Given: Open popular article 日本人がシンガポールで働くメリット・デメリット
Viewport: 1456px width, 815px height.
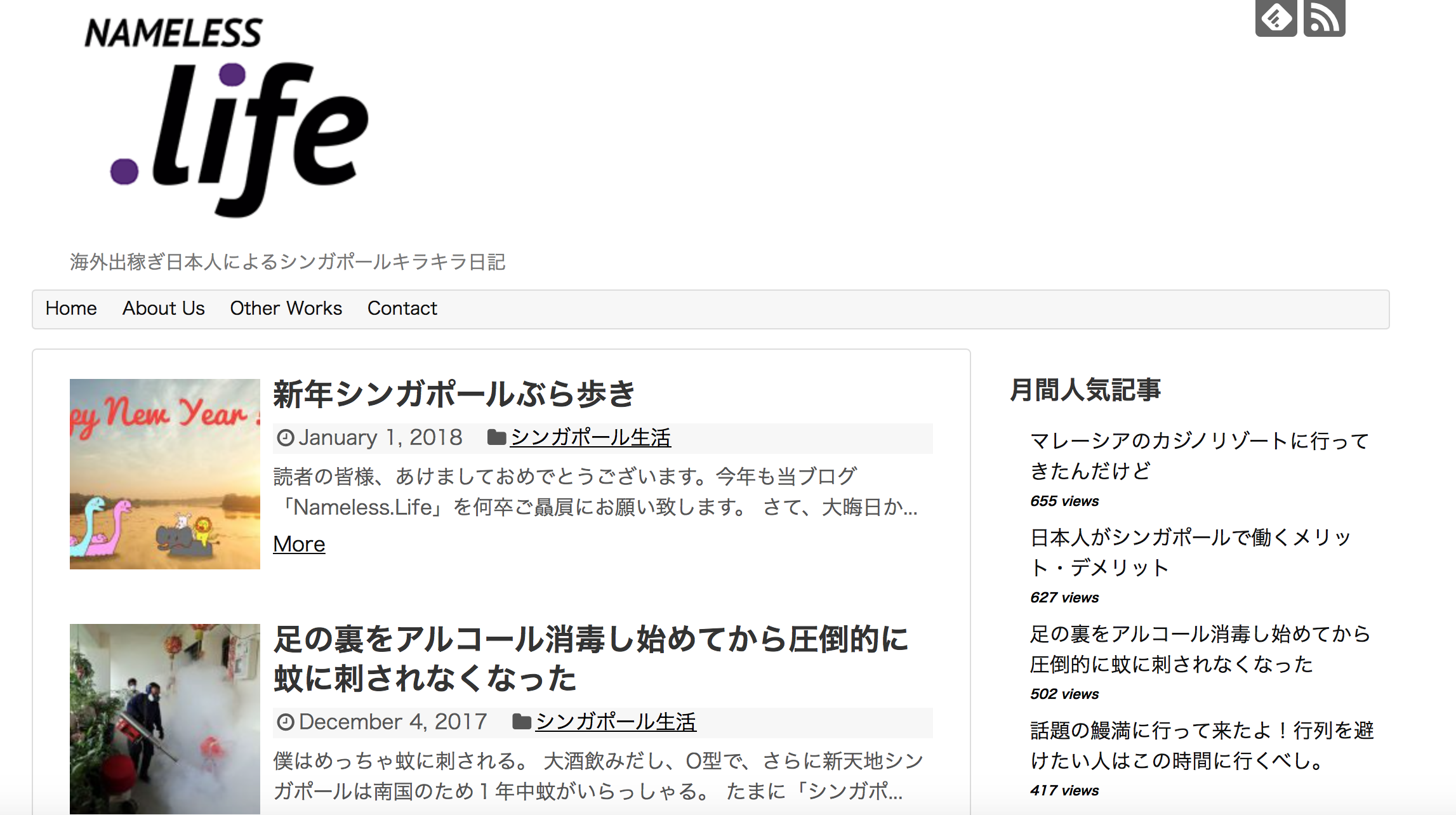Looking at the screenshot, I should pos(1191,552).
